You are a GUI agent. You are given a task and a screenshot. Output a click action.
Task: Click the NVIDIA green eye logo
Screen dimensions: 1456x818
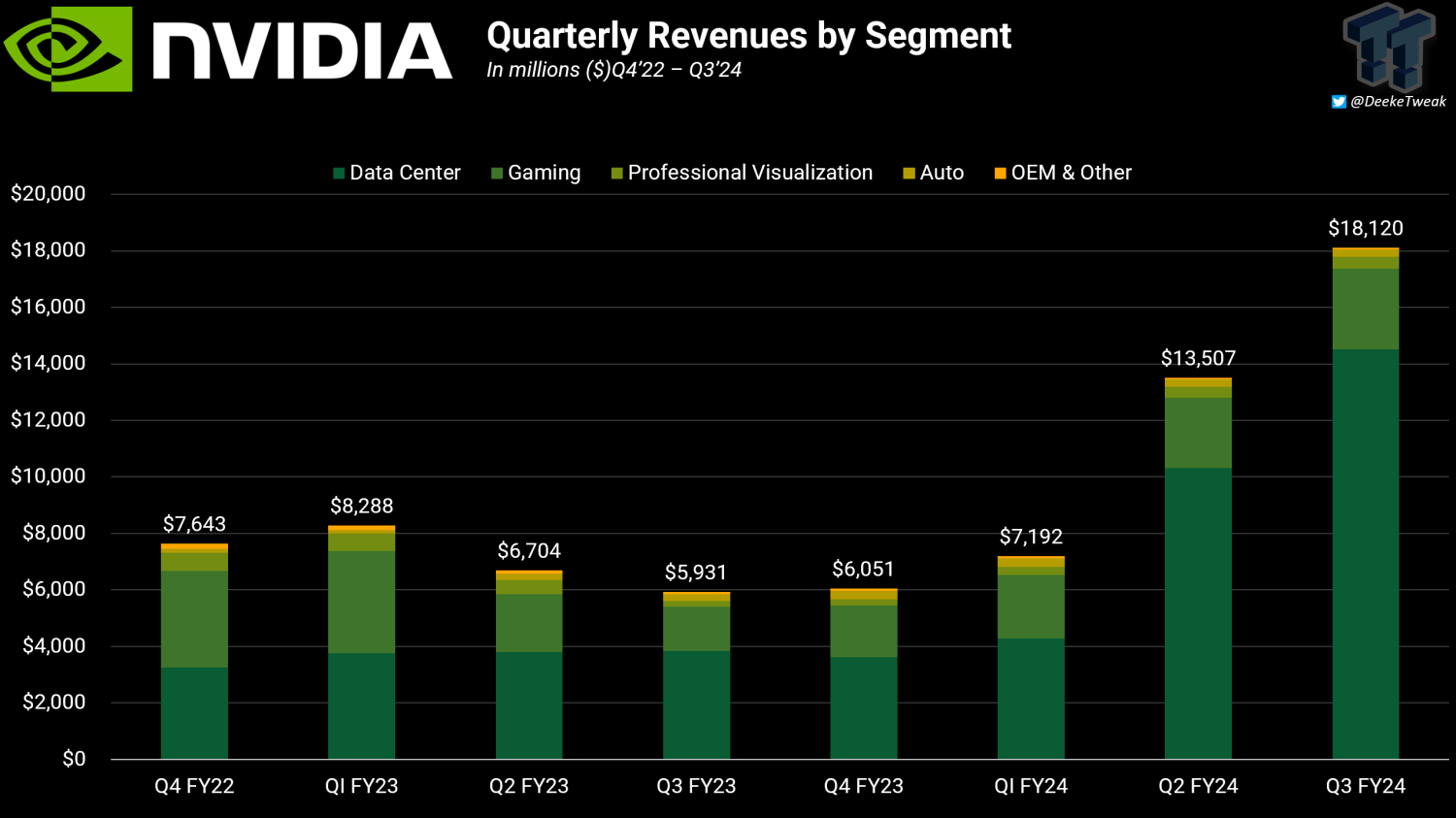click(x=68, y=49)
